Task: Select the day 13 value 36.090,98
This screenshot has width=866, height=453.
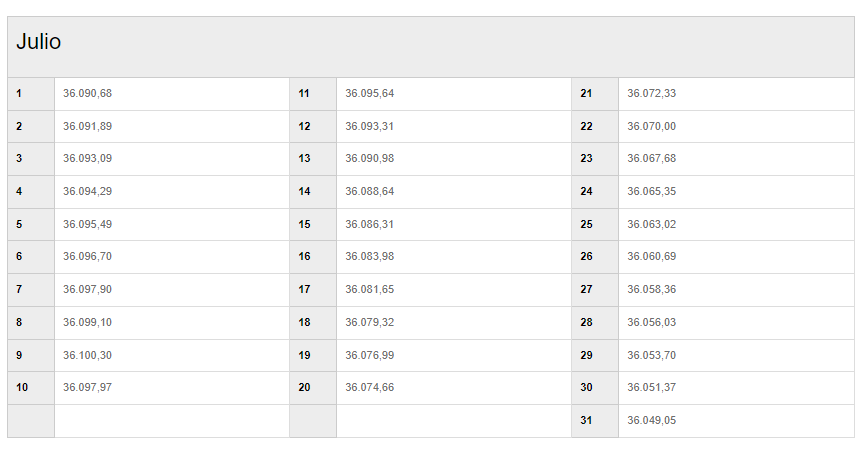Action: tap(369, 159)
